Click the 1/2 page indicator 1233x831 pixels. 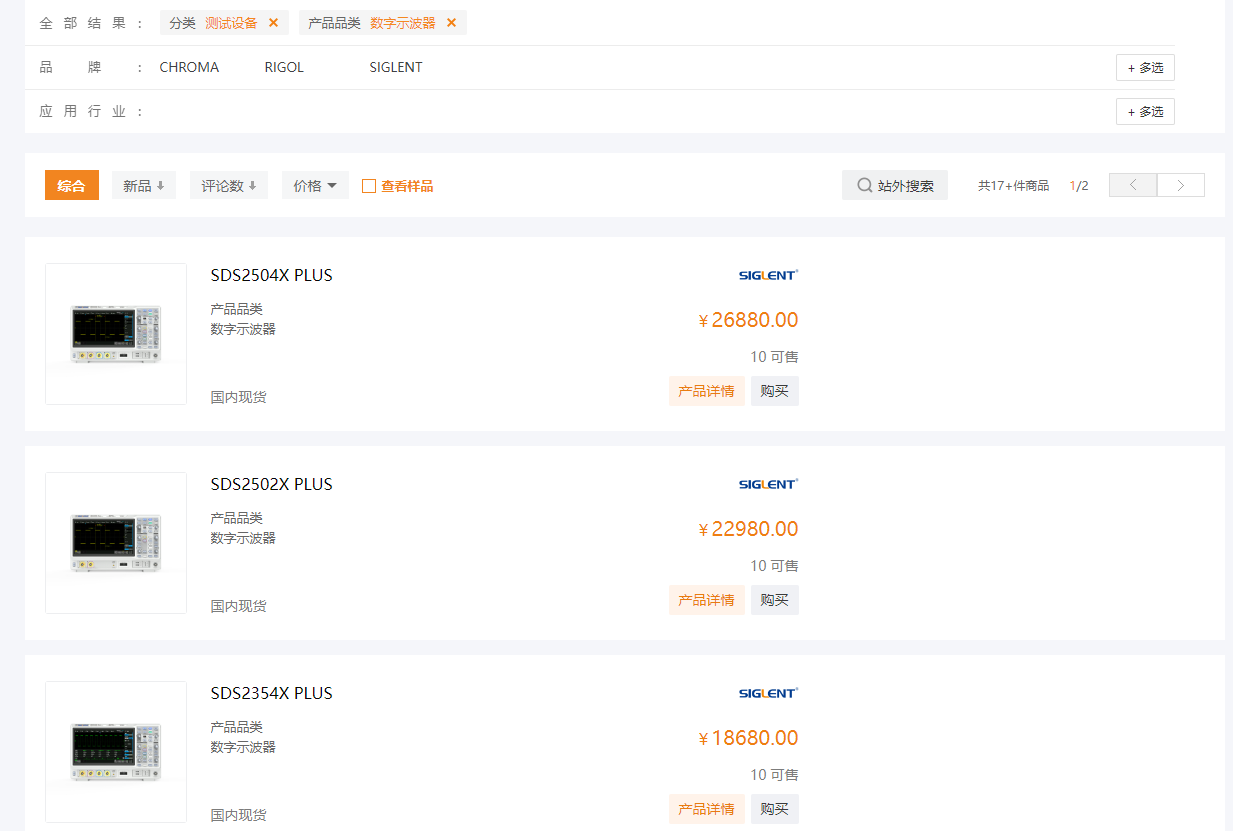[x=1079, y=186]
